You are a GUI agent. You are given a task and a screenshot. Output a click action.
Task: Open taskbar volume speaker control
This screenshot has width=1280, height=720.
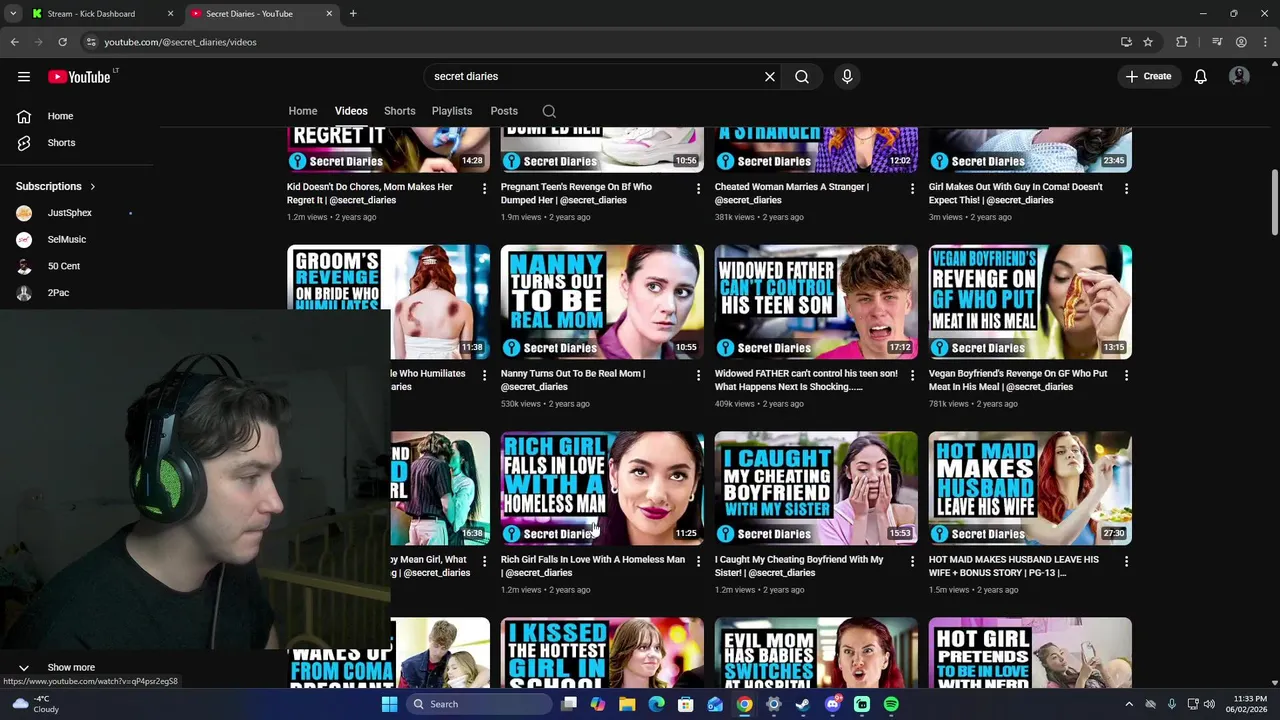(x=1209, y=704)
